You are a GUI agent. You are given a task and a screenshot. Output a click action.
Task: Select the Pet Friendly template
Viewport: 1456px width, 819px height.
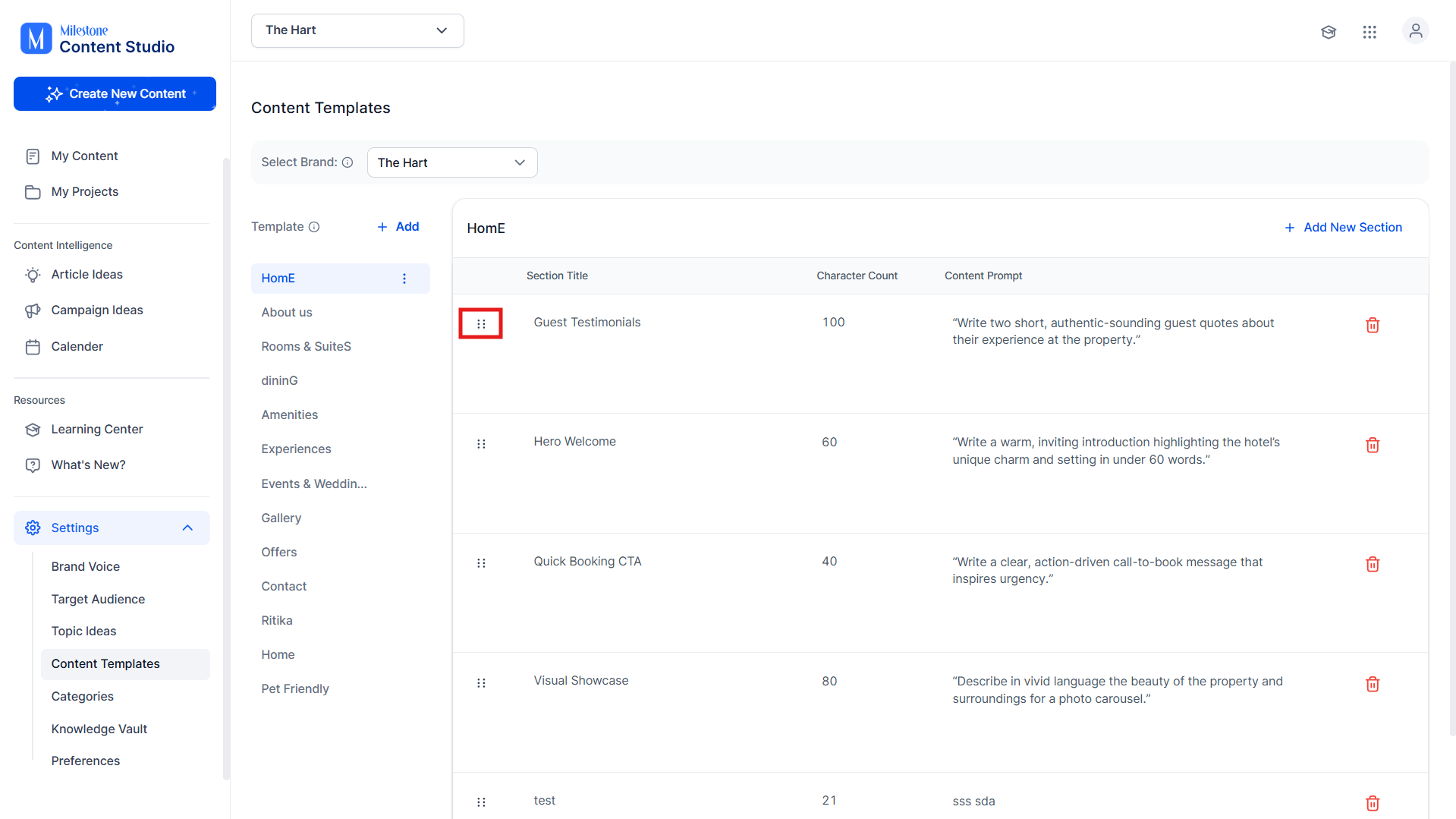(294, 689)
